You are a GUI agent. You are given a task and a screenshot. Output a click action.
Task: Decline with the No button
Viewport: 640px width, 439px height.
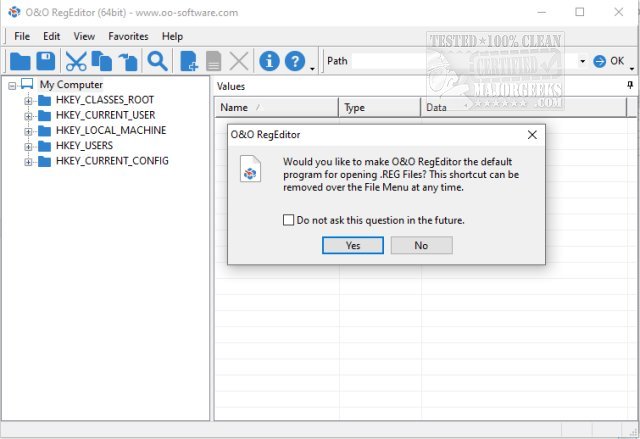pos(421,245)
